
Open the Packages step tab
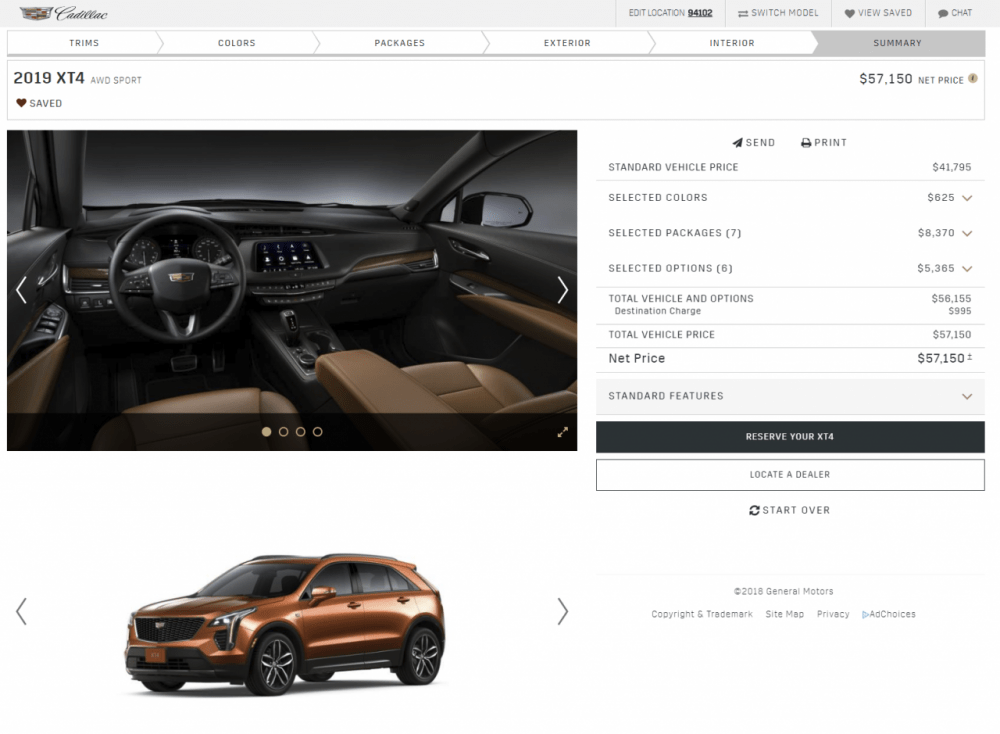pos(399,43)
